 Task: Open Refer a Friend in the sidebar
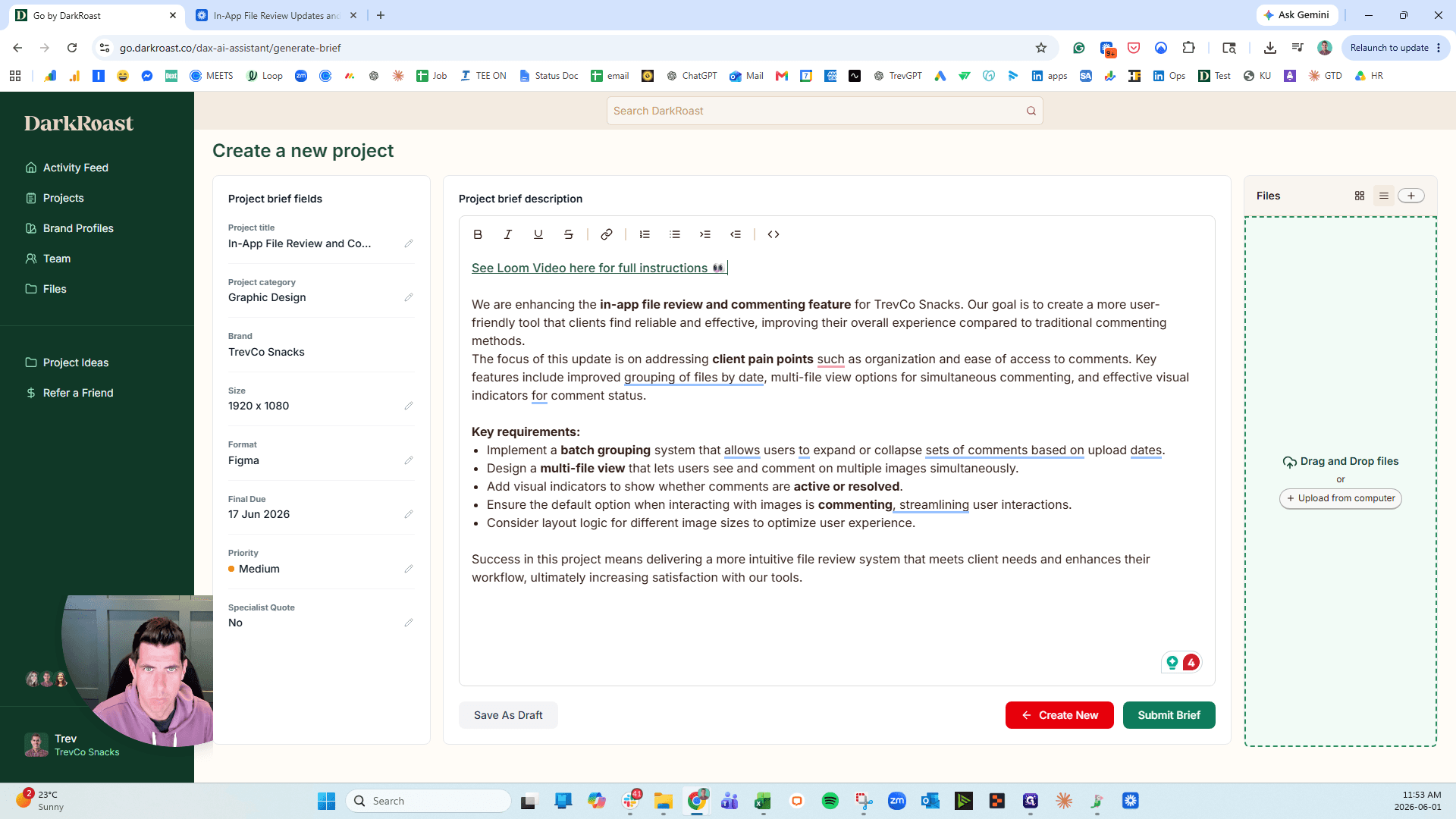70,393
